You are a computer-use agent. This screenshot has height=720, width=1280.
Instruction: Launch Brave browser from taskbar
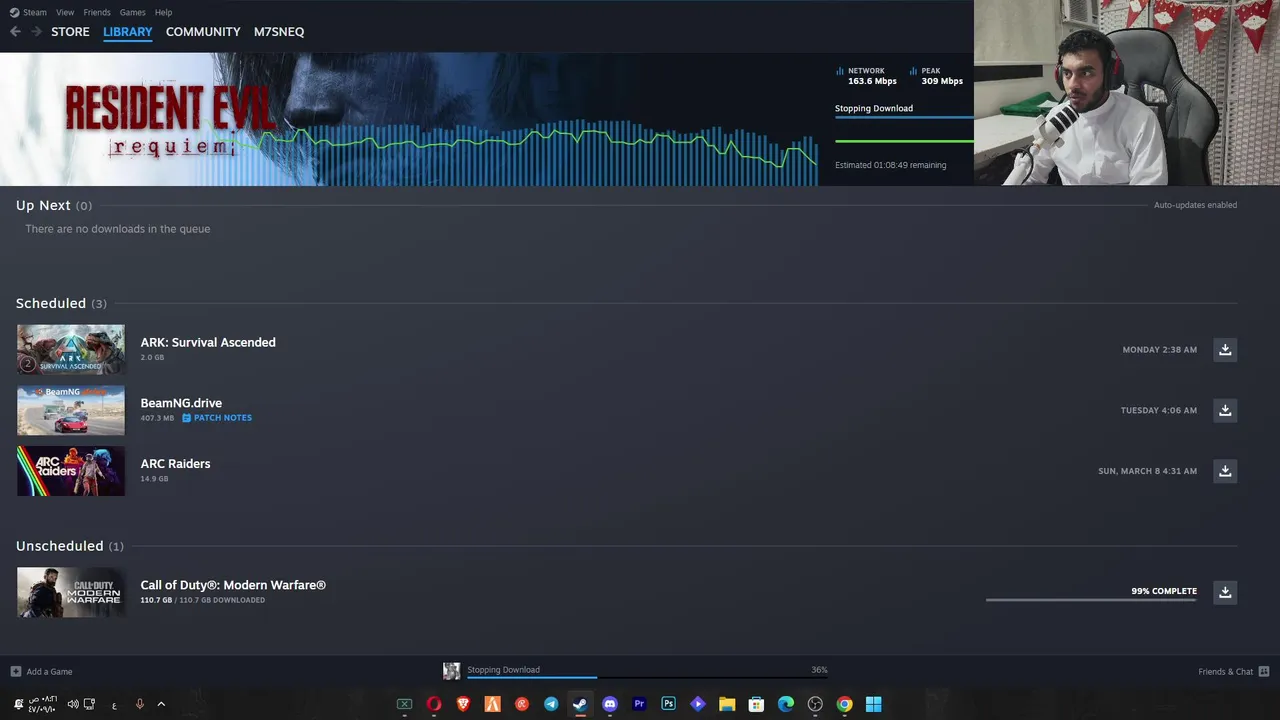coord(463,704)
